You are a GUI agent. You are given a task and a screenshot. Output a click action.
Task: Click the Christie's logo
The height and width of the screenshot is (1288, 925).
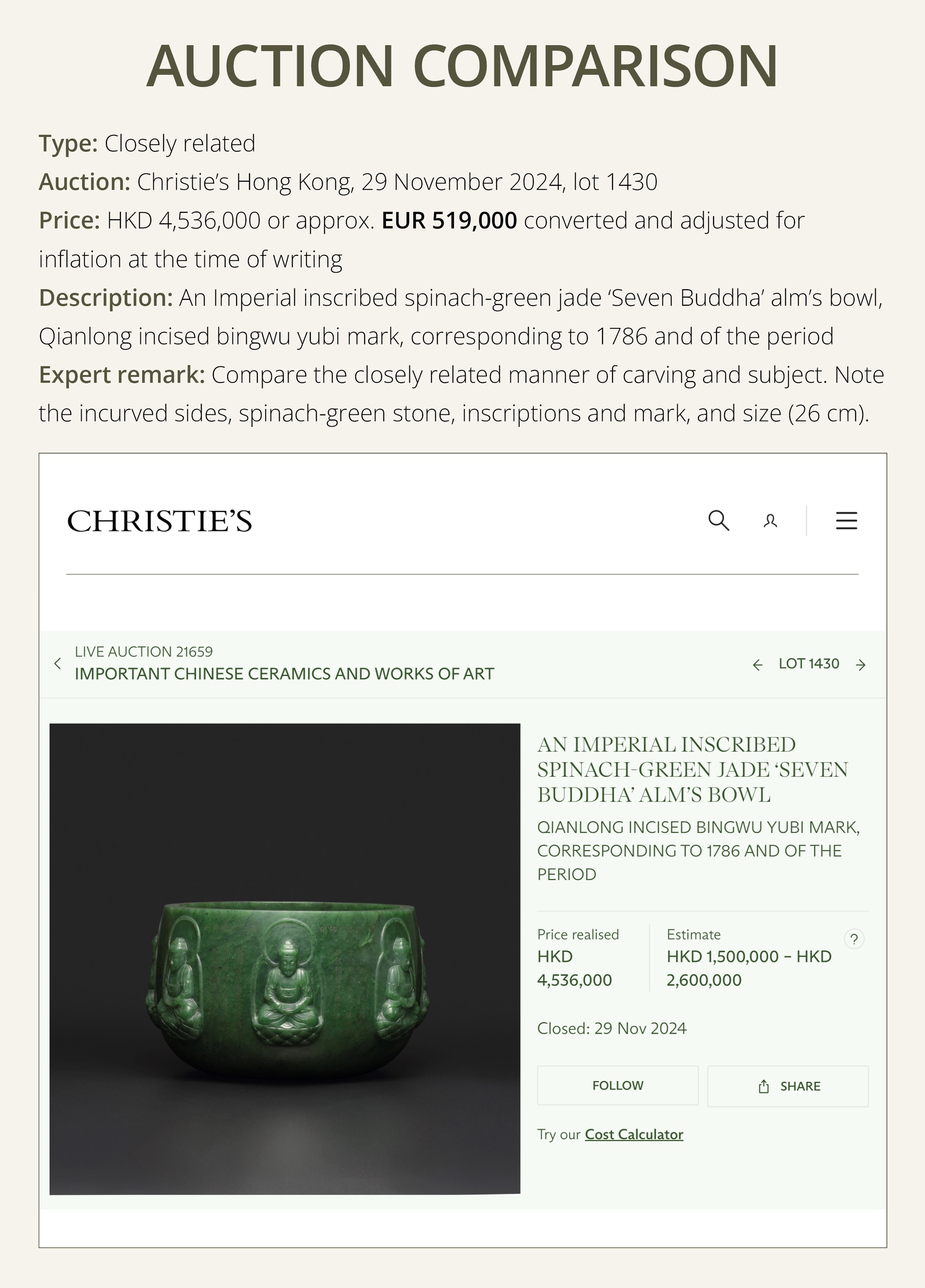point(160,521)
